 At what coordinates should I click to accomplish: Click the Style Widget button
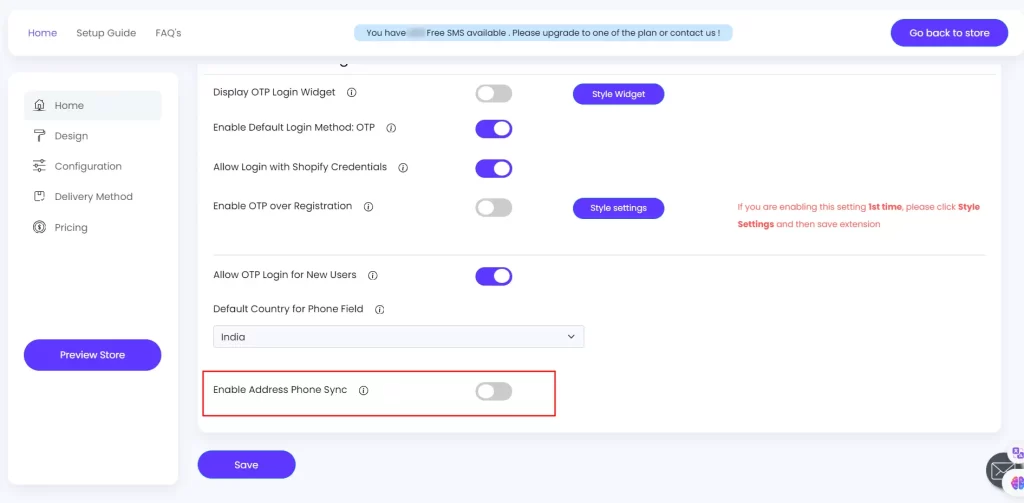tap(618, 94)
